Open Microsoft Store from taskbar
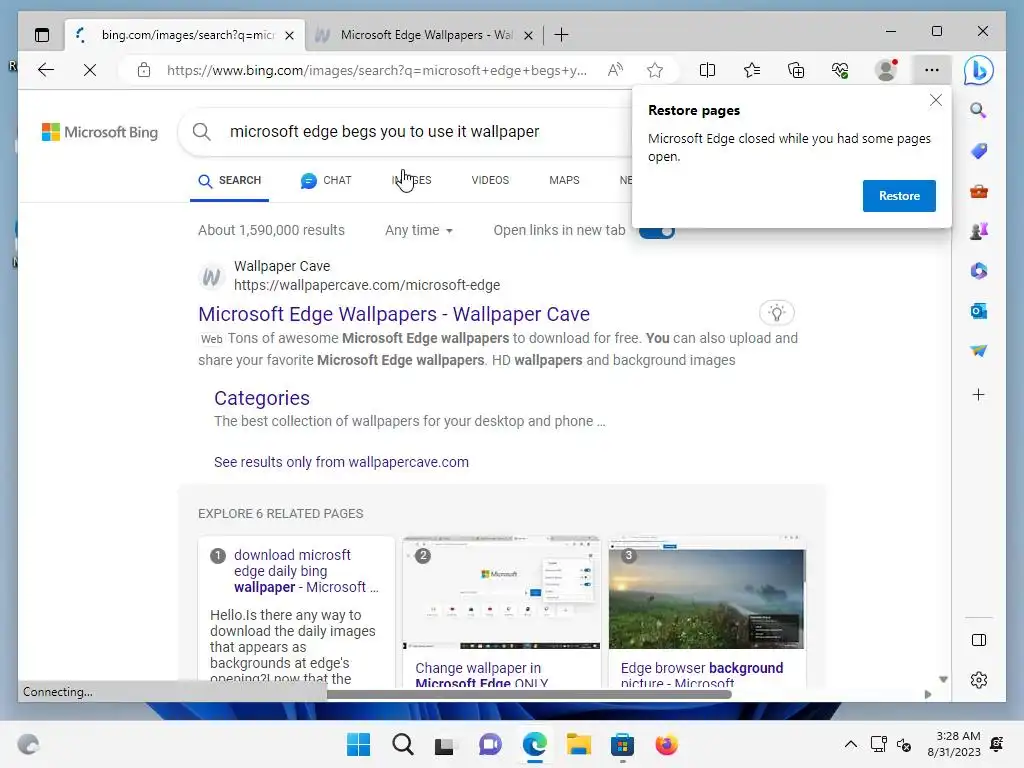This screenshot has width=1024, height=768. (x=622, y=744)
